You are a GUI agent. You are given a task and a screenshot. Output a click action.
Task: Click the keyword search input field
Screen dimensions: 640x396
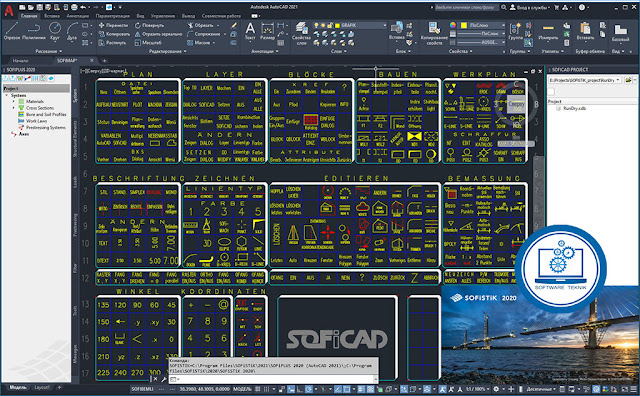tap(466, 7)
